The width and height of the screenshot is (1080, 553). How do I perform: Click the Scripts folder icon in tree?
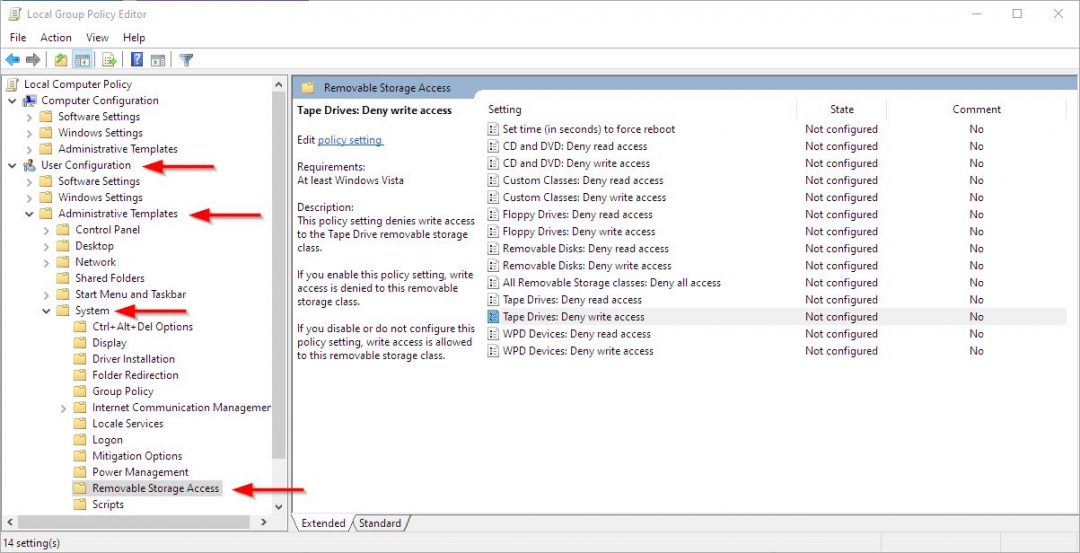[x=80, y=504]
